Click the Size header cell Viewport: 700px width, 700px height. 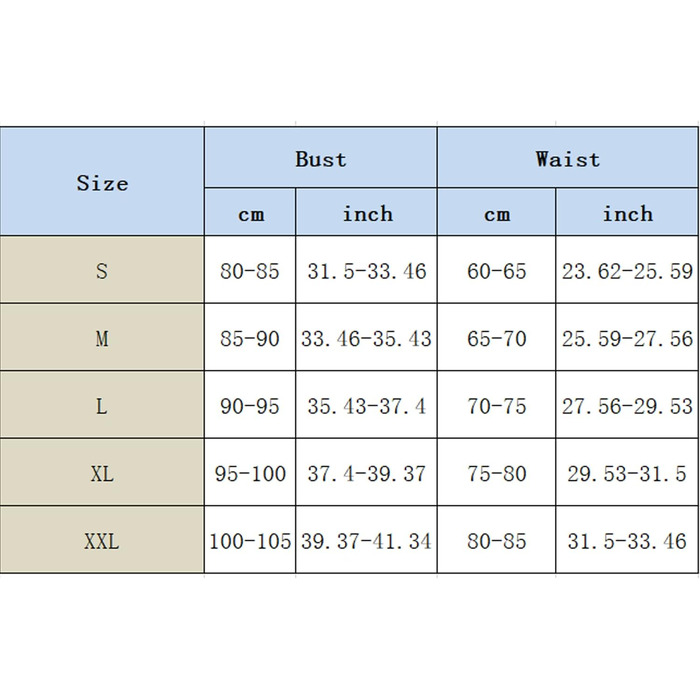pyautogui.click(x=102, y=183)
